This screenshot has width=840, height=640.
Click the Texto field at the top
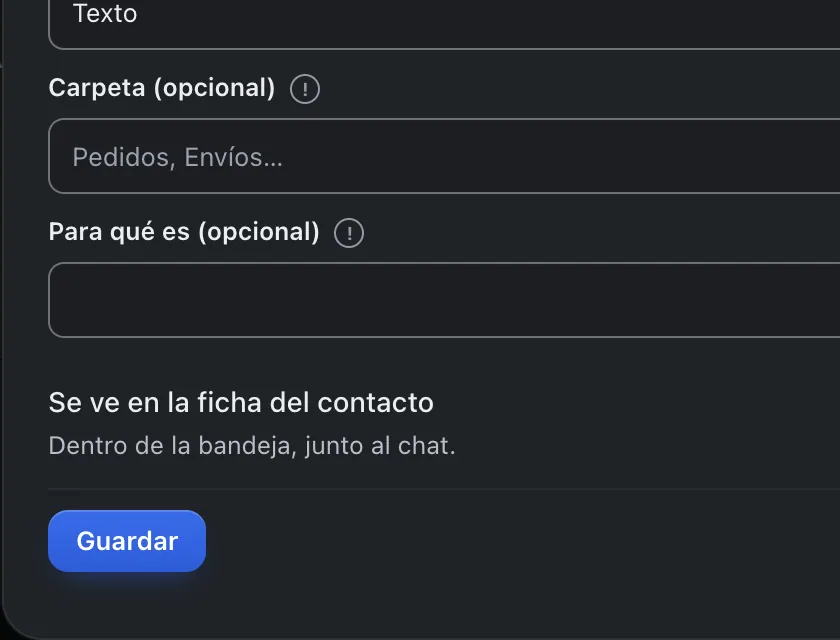pyautogui.click(x=444, y=19)
